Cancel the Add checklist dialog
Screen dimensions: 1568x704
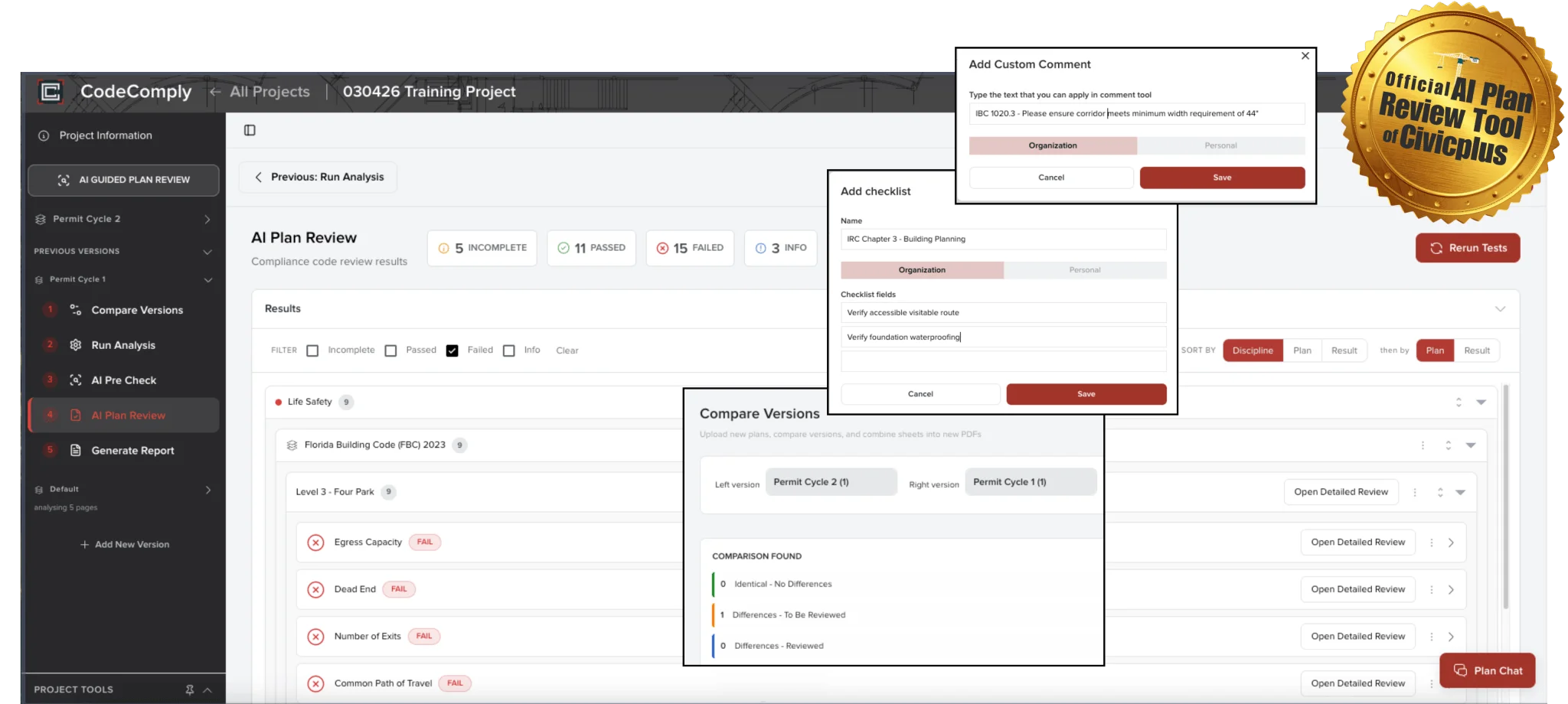[920, 394]
